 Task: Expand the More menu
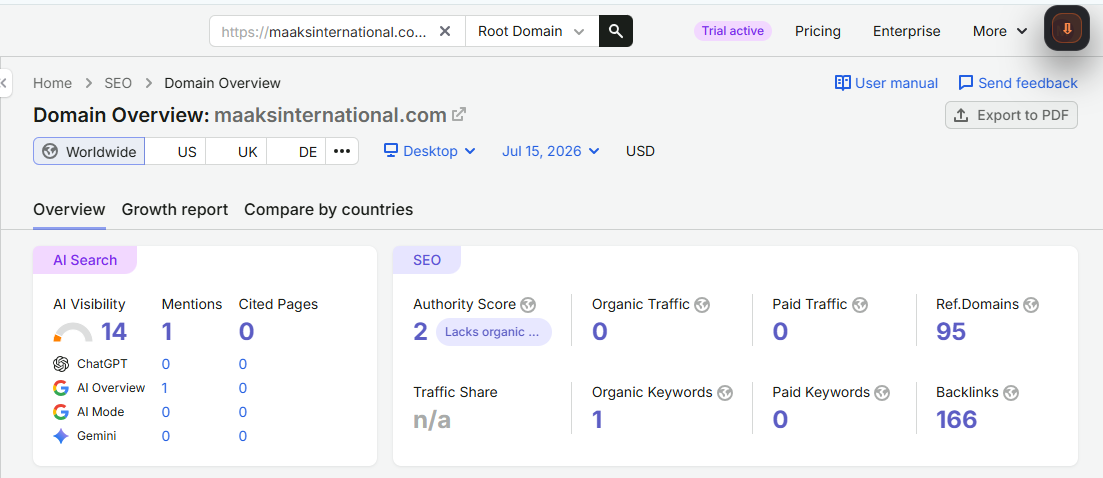(1000, 31)
